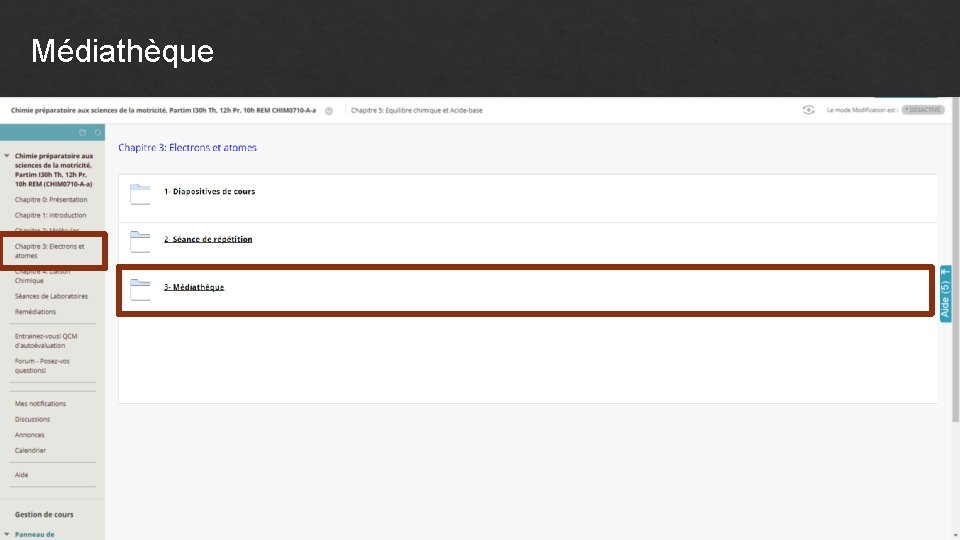Open the course title dropdown circle icon
The height and width of the screenshot is (540, 960).
click(x=329, y=111)
